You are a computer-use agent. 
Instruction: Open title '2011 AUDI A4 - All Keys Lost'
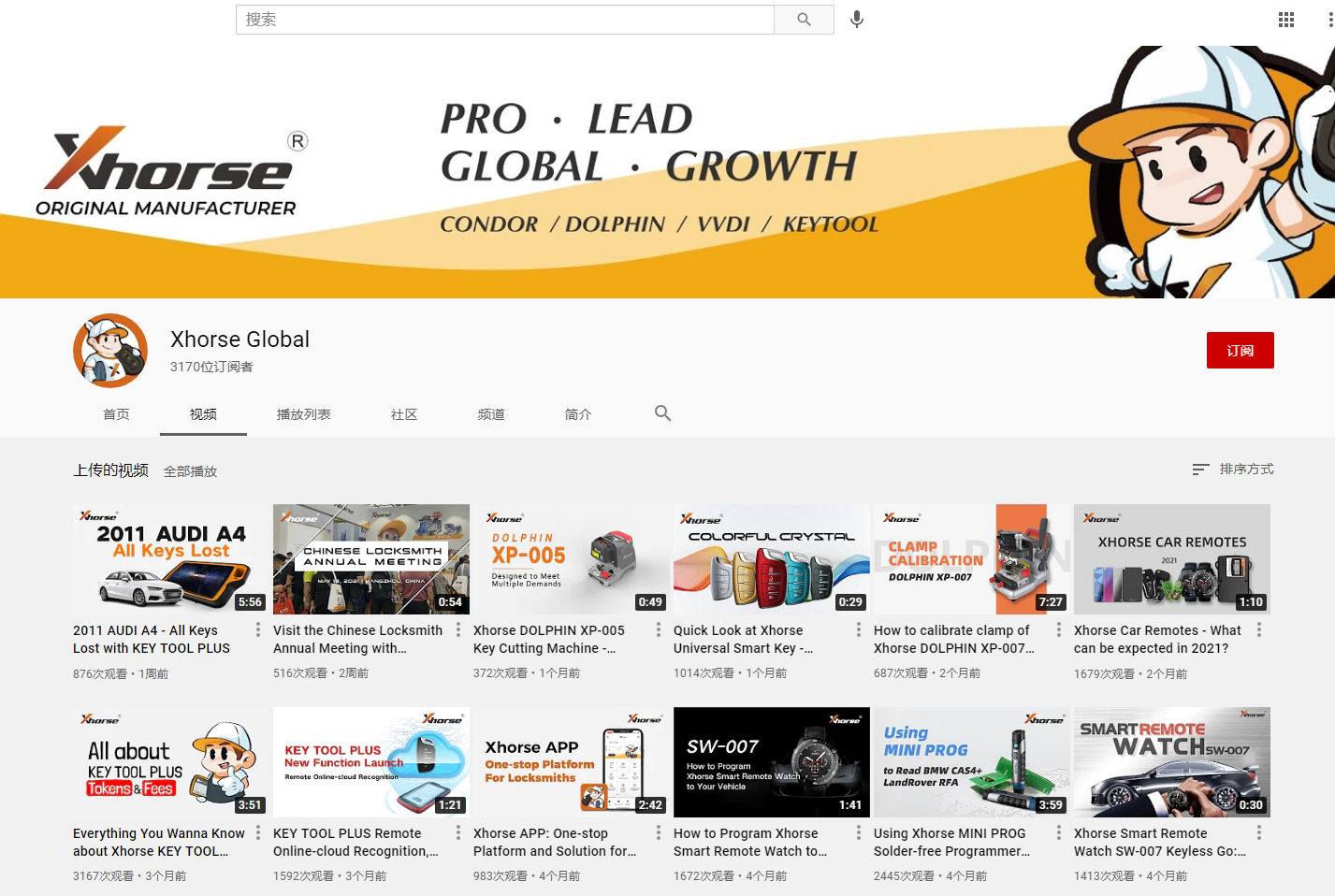pos(152,639)
